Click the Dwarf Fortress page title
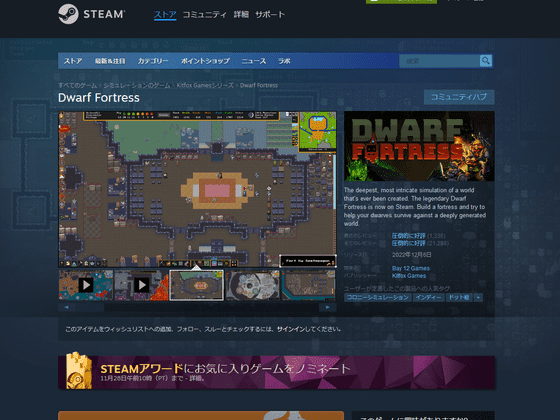Image resolution: width=560 pixels, height=420 pixels. [99, 98]
